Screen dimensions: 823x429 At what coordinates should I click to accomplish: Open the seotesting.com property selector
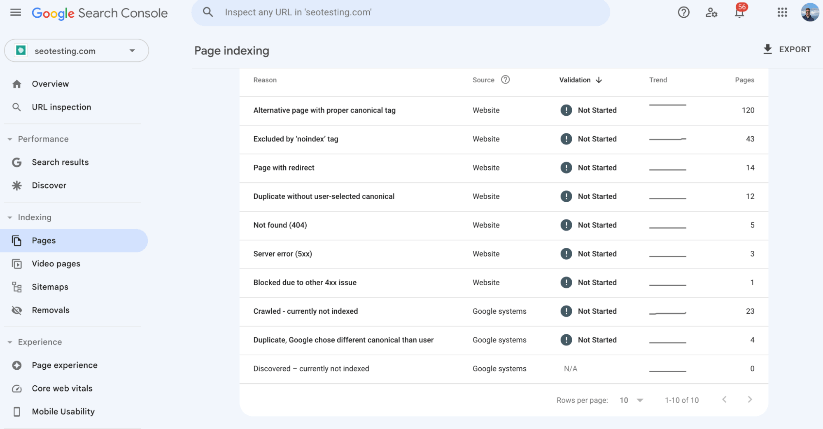[x=76, y=51]
